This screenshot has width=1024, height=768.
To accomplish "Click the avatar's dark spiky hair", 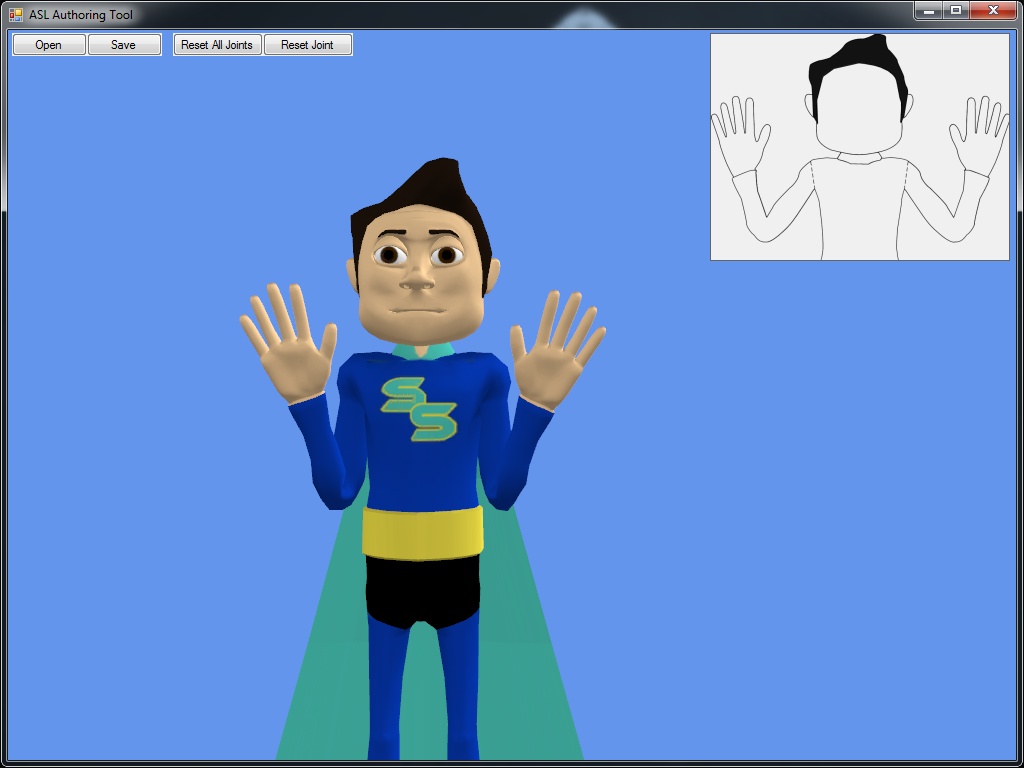I will 430,195.
